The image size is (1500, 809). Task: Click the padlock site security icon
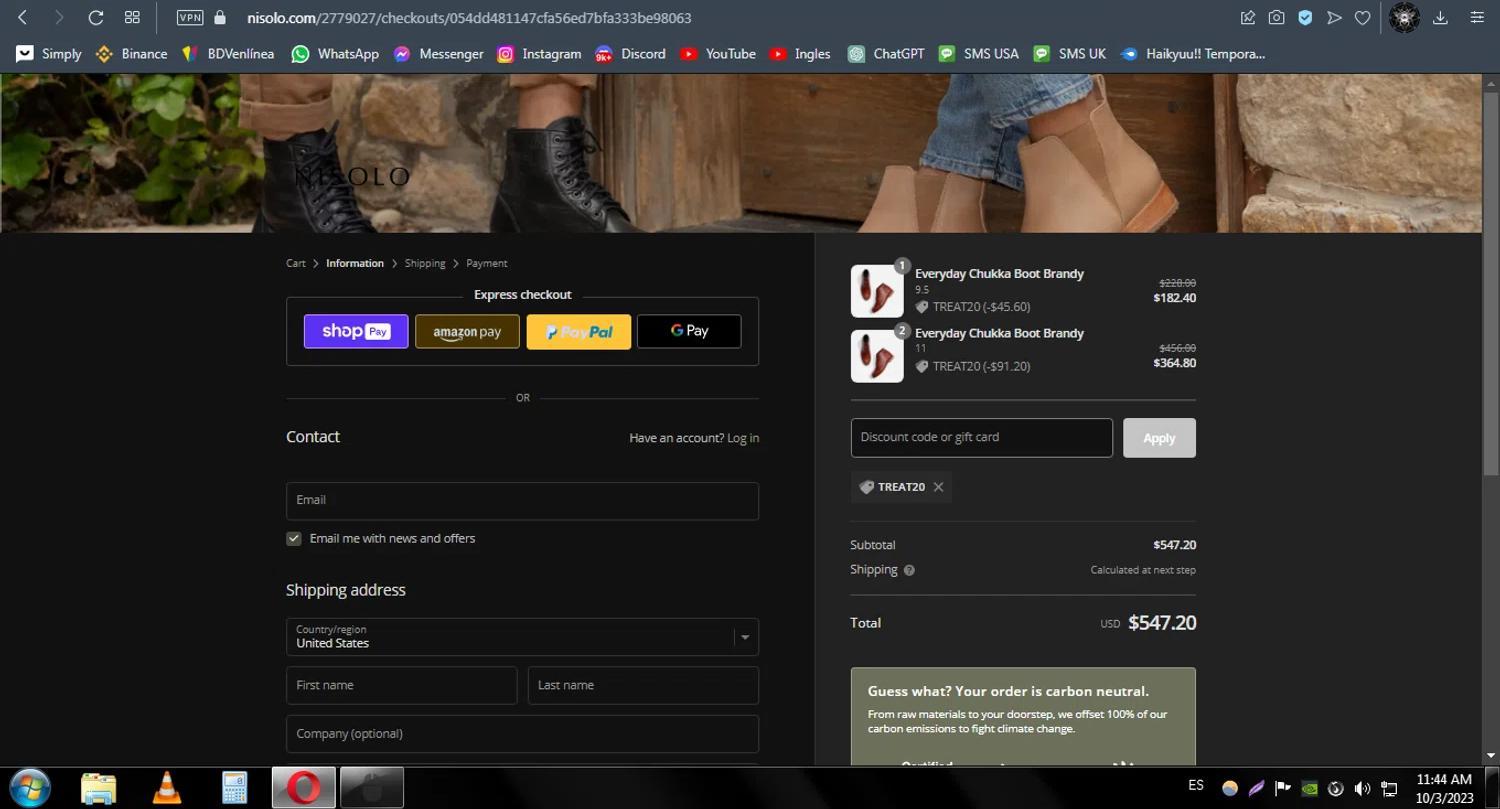point(221,17)
